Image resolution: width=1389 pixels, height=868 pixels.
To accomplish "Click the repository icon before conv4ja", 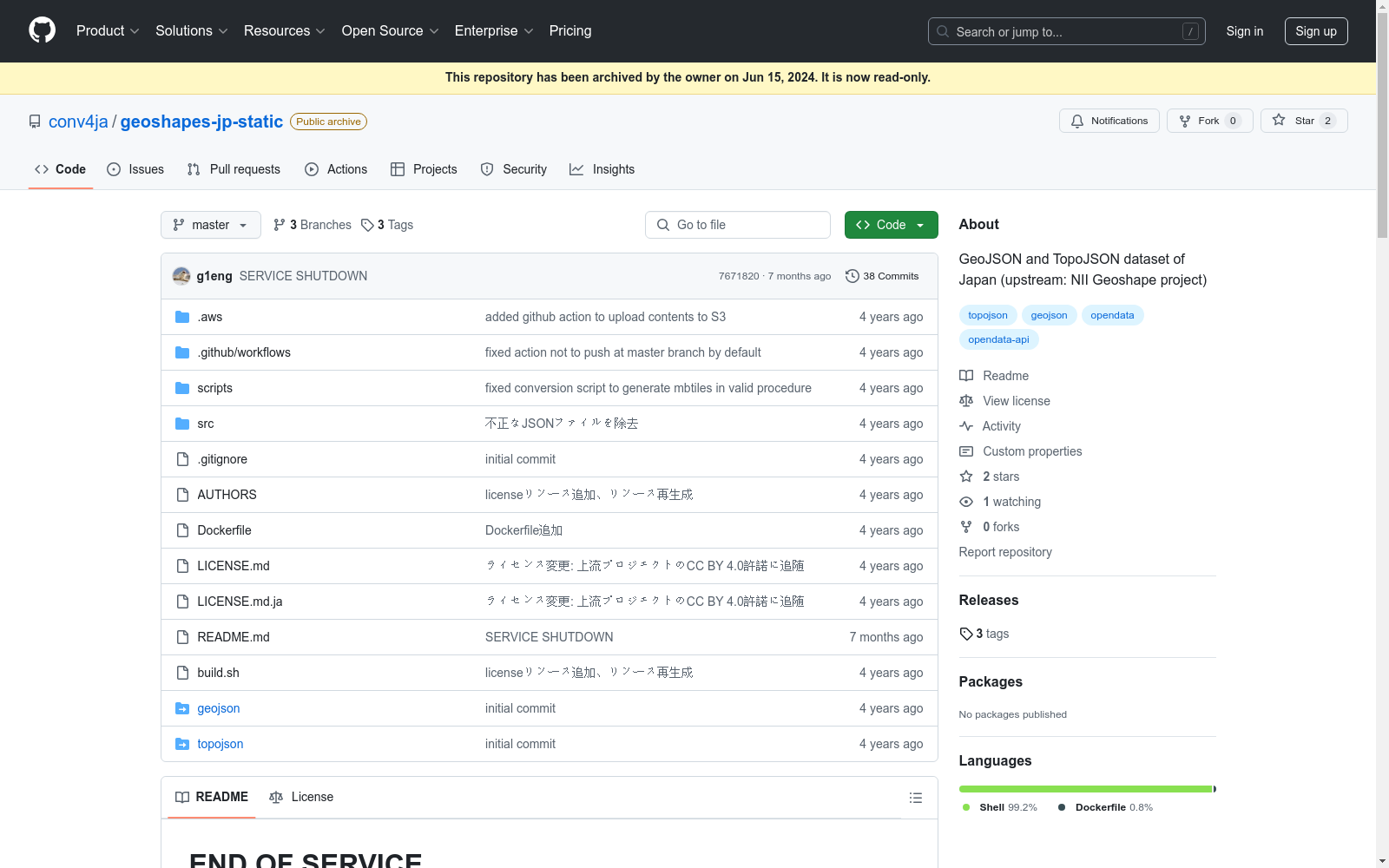I will click(35, 122).
